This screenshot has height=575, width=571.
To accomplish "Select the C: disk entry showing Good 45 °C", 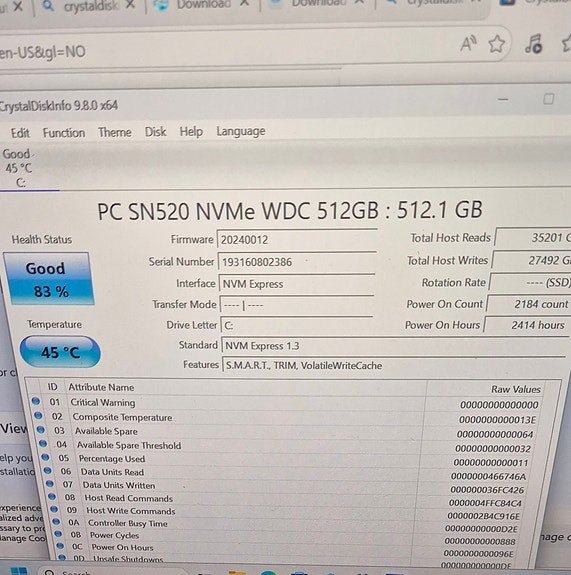I will coord(18,168).
